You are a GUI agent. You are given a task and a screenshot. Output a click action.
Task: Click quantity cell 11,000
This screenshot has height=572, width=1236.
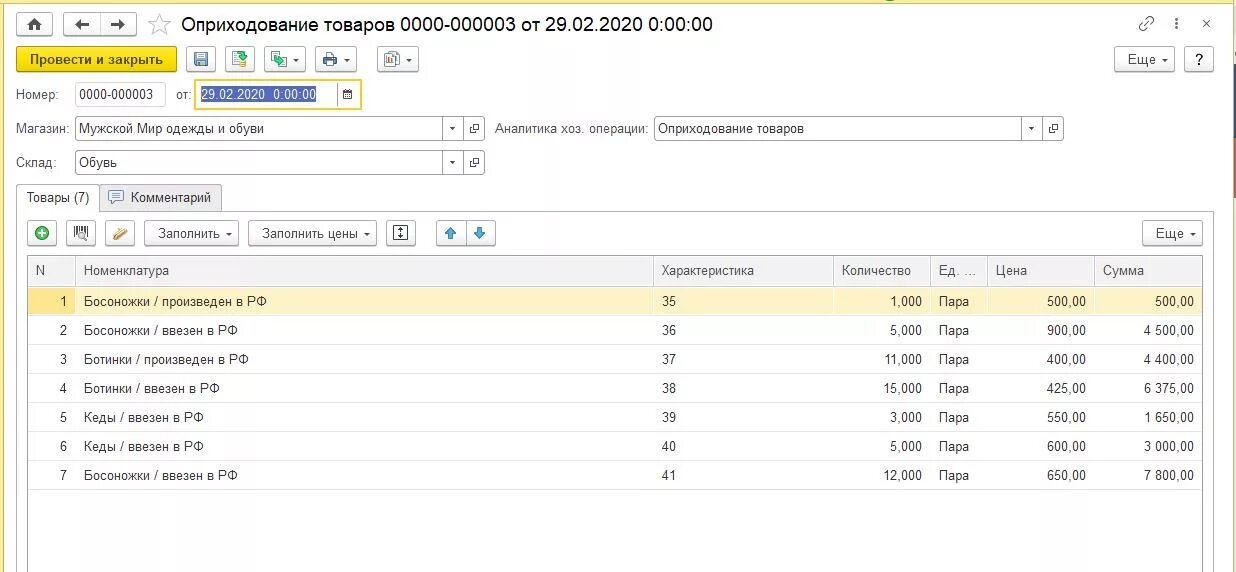point(882,359)
